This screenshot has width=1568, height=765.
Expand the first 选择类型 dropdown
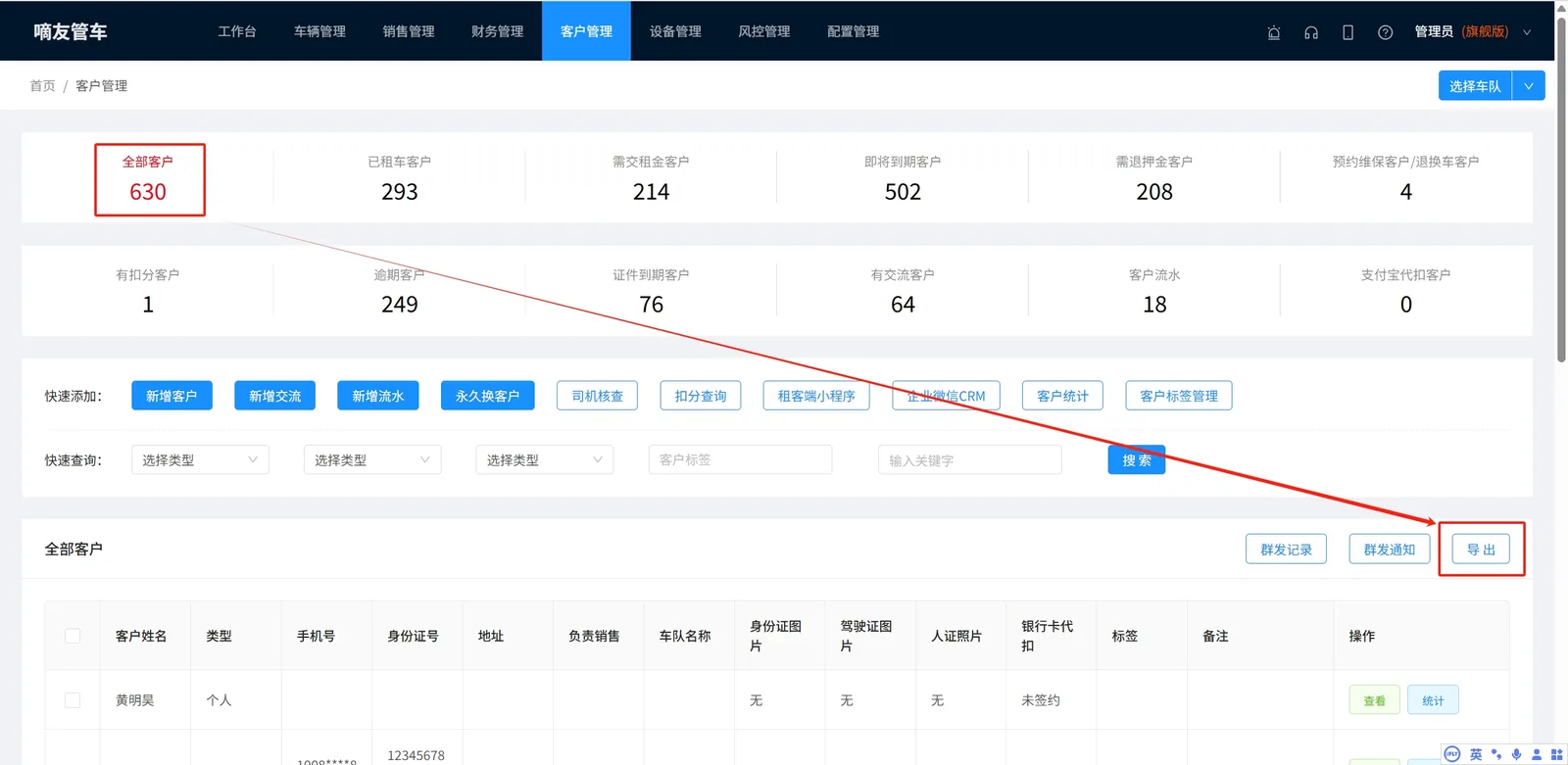point(200,459)
